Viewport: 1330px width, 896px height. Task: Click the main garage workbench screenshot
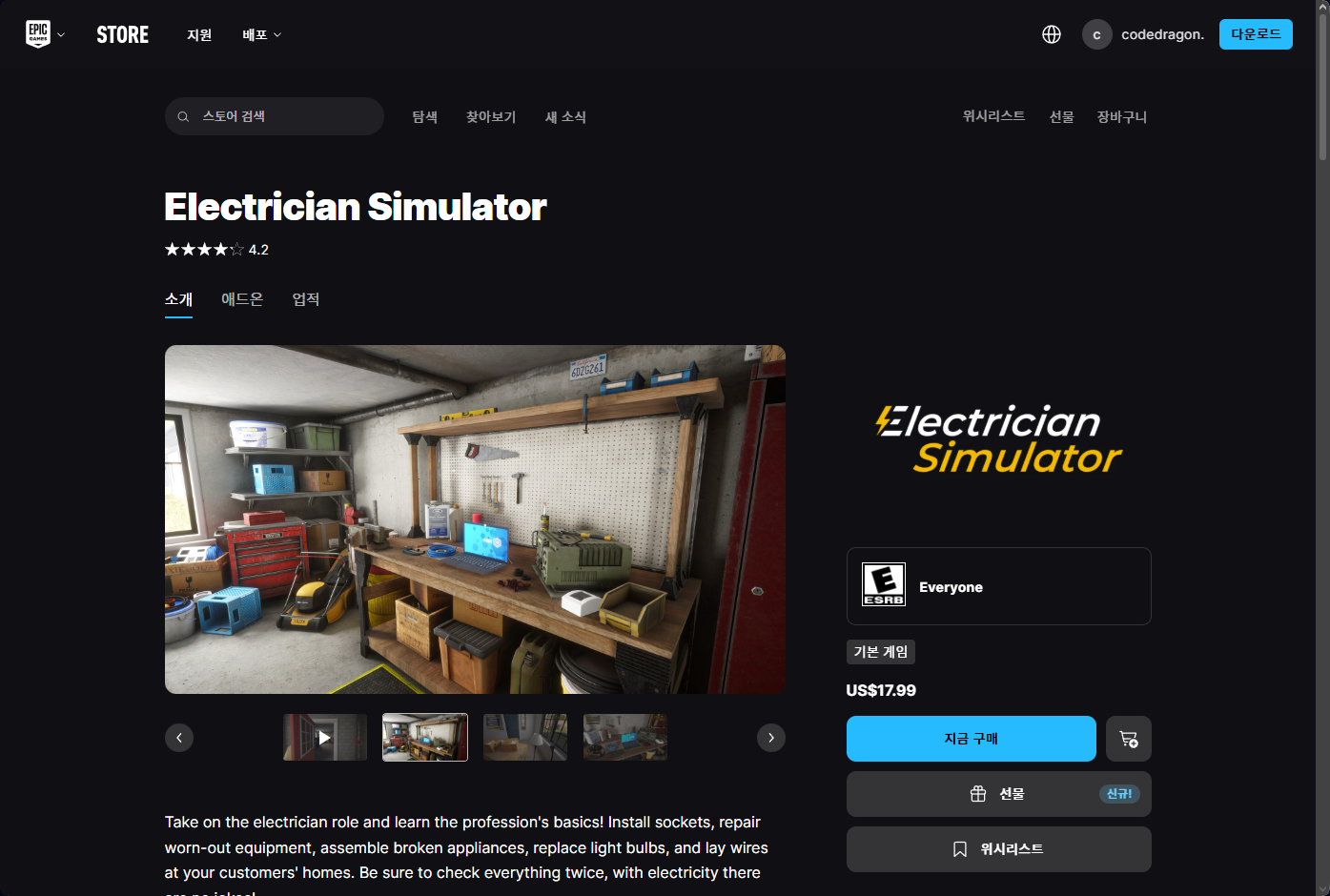click(x=475, y=519)
